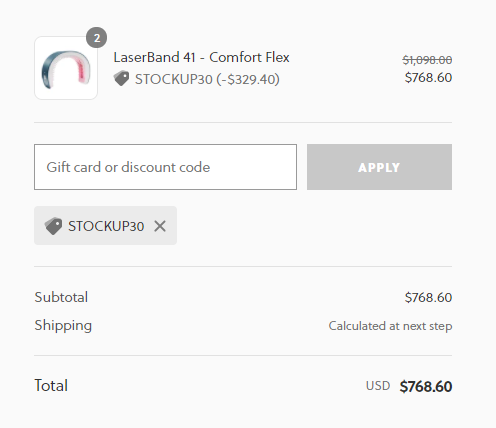Click the Gift card or discount code field
Viewport: 496px width, 428px height.
(165, 167)
